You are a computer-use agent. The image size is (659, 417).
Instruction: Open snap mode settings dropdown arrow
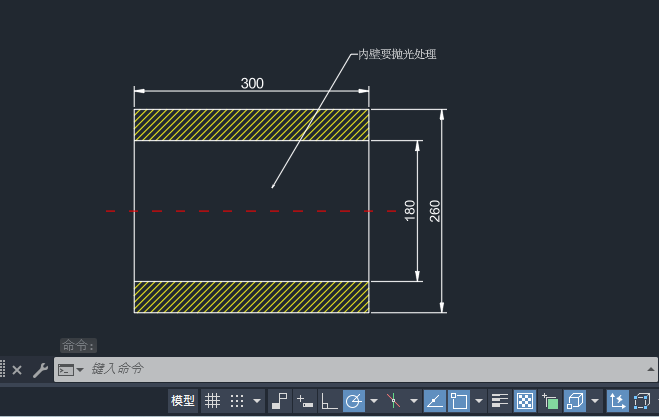(x=257, y=401)
